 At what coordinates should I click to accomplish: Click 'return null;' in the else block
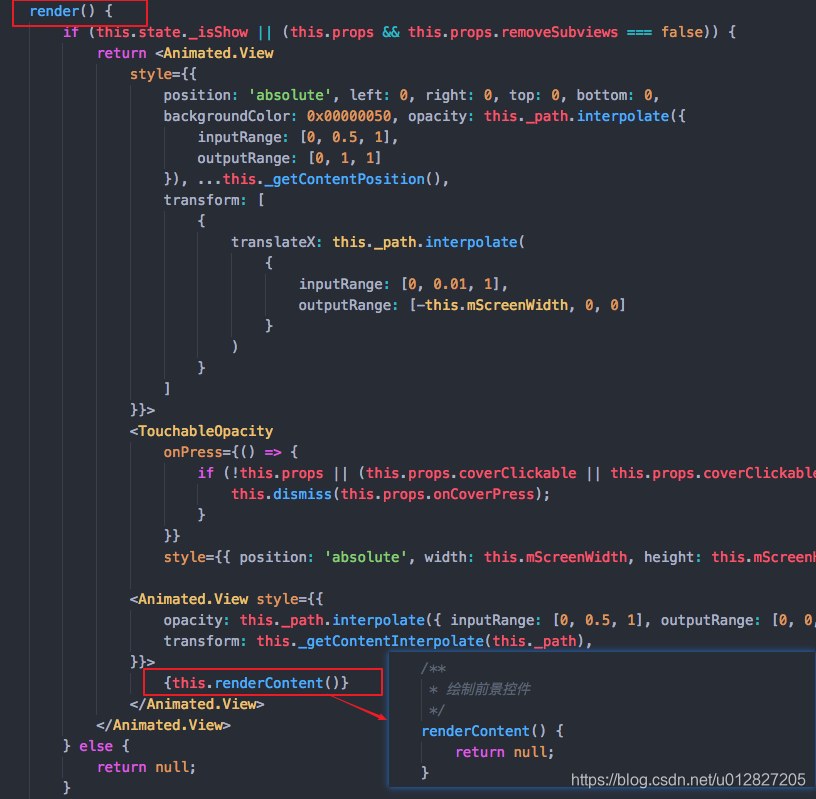[x=146, y=767]
